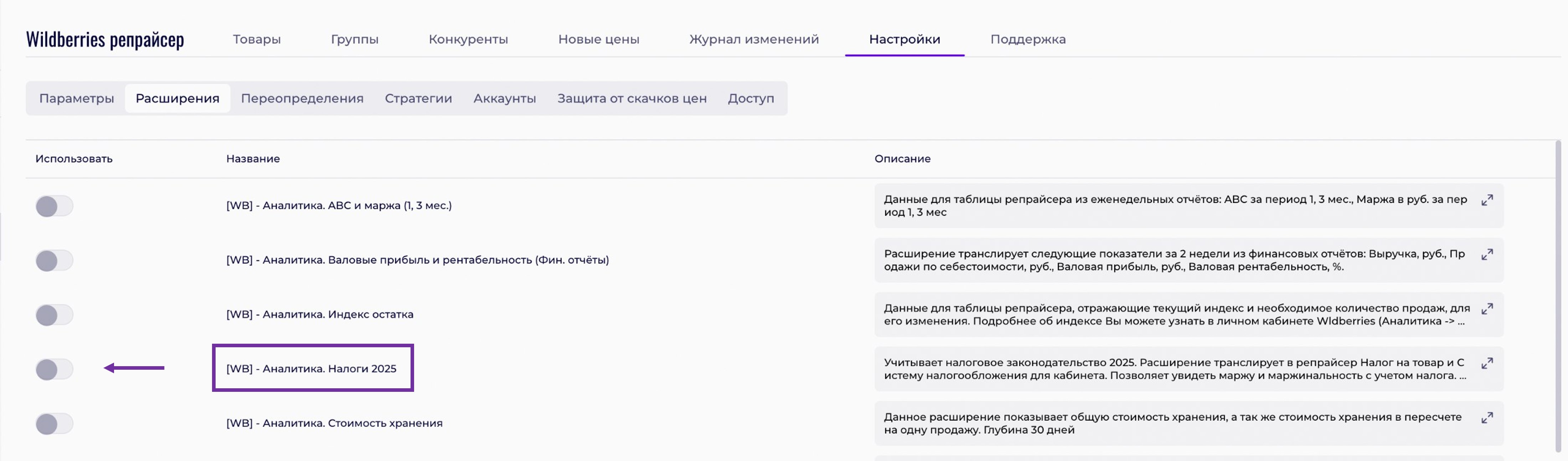Open the Товары main tab
Screen dimensions: 1568x461
coord(256,39)
